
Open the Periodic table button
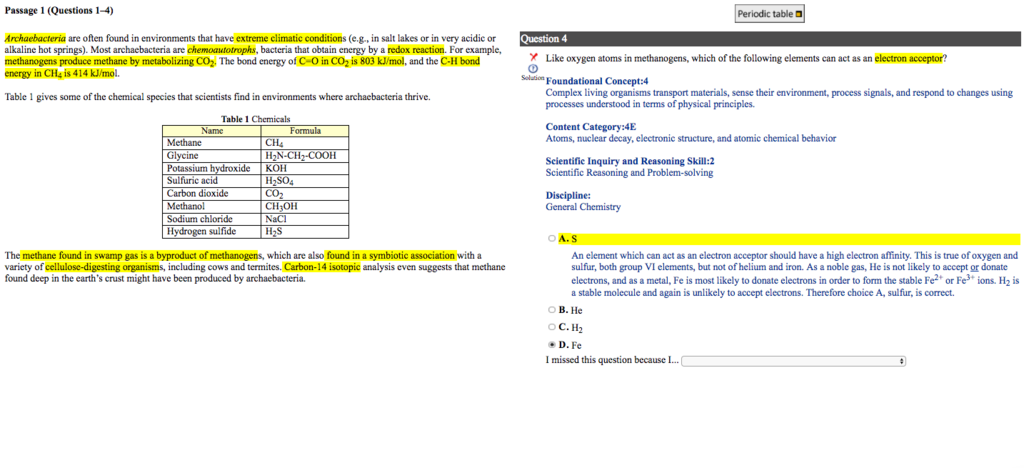769,14
